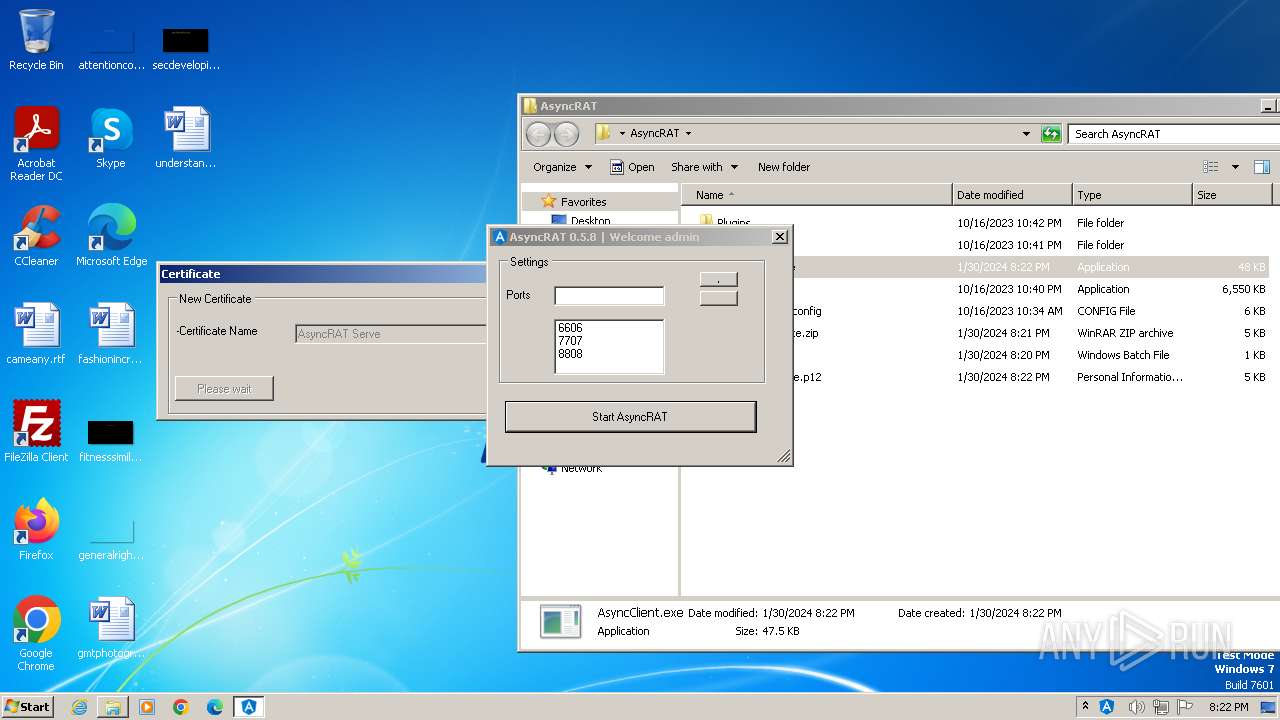Open FileZilla Client desktop shortcut
1280x720 pixels.
pos(36,432)
